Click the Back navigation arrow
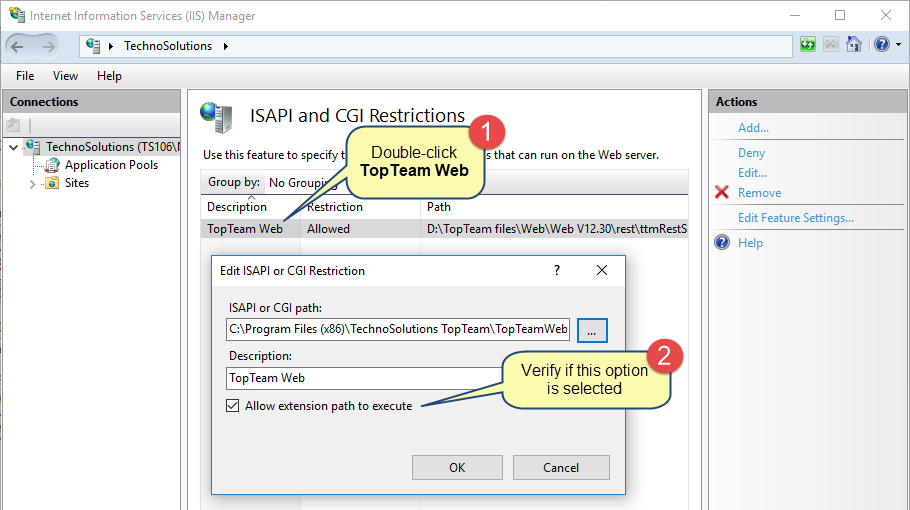910x510 pixels. [x=18, y=46]
